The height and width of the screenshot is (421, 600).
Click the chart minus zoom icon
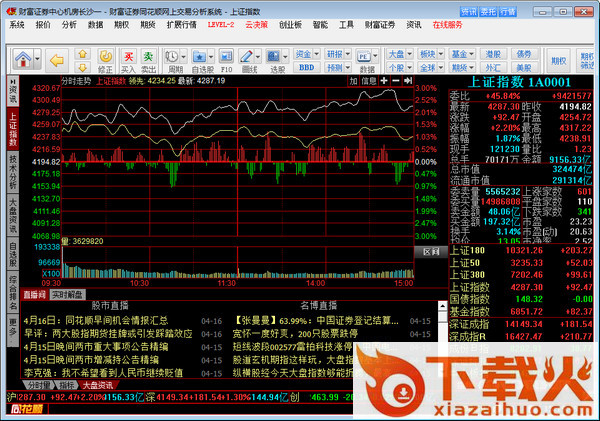396,81
